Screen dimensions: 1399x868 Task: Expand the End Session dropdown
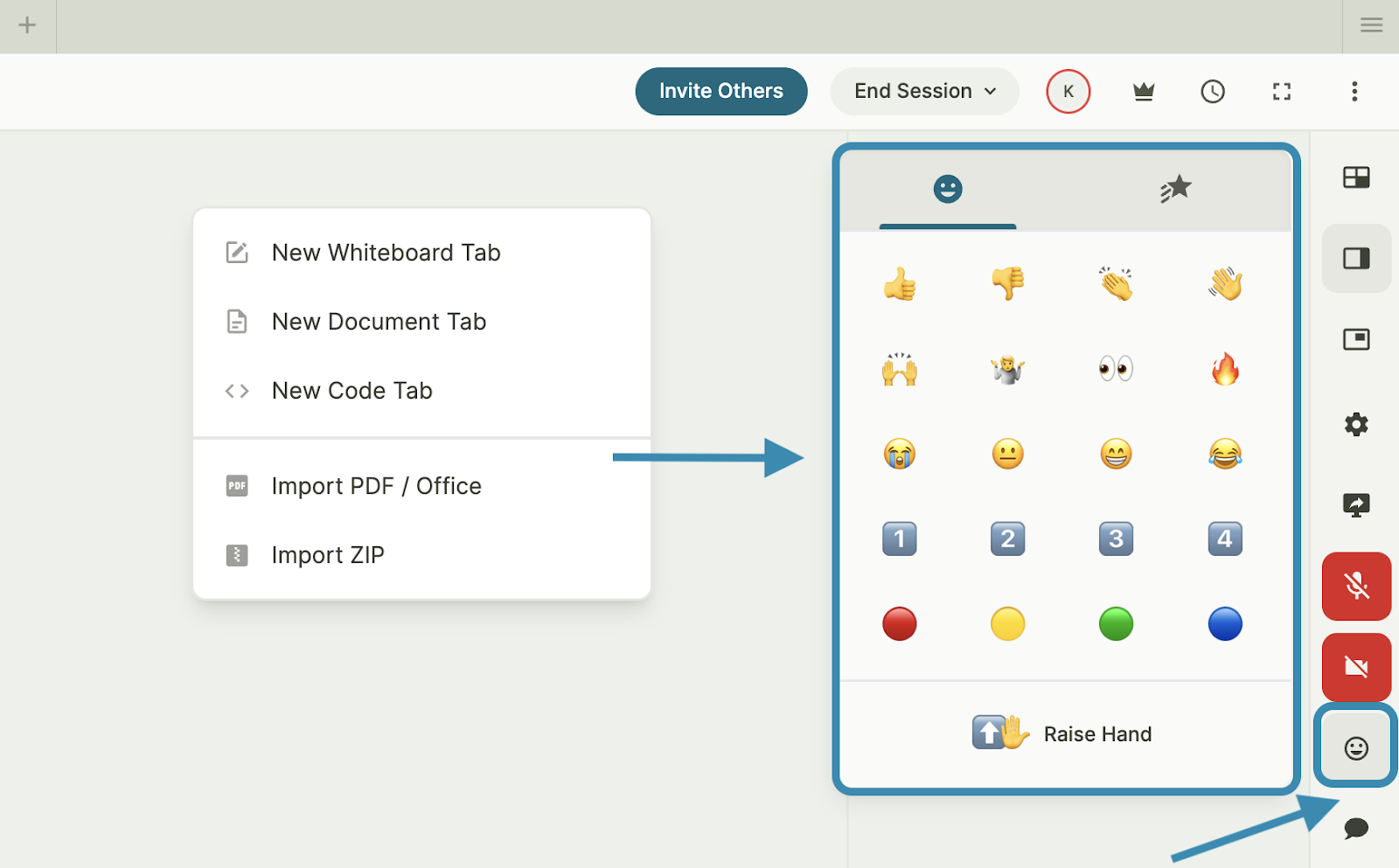coord(924,92)
